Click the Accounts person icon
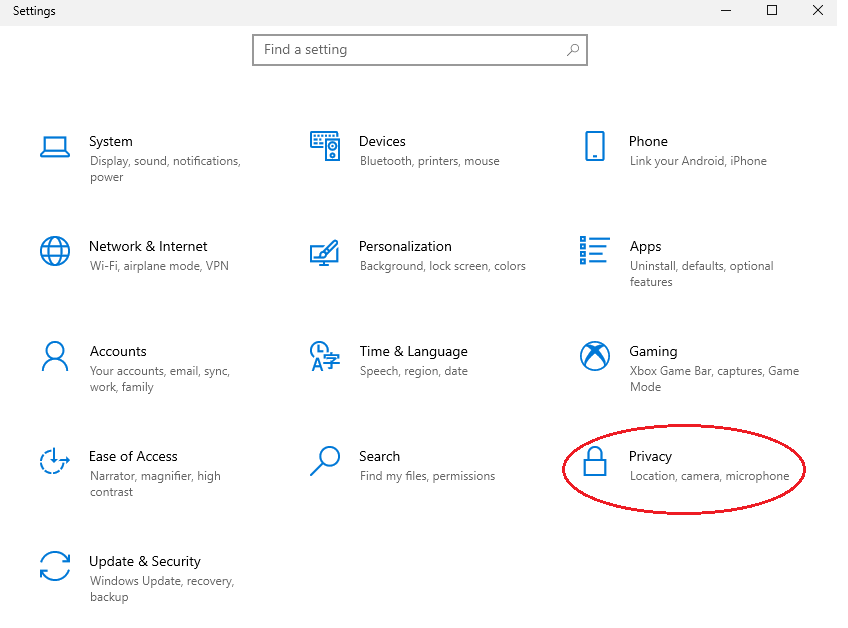Screen dimensions: 848x628 pyautogui.click(x=55, y=356)
